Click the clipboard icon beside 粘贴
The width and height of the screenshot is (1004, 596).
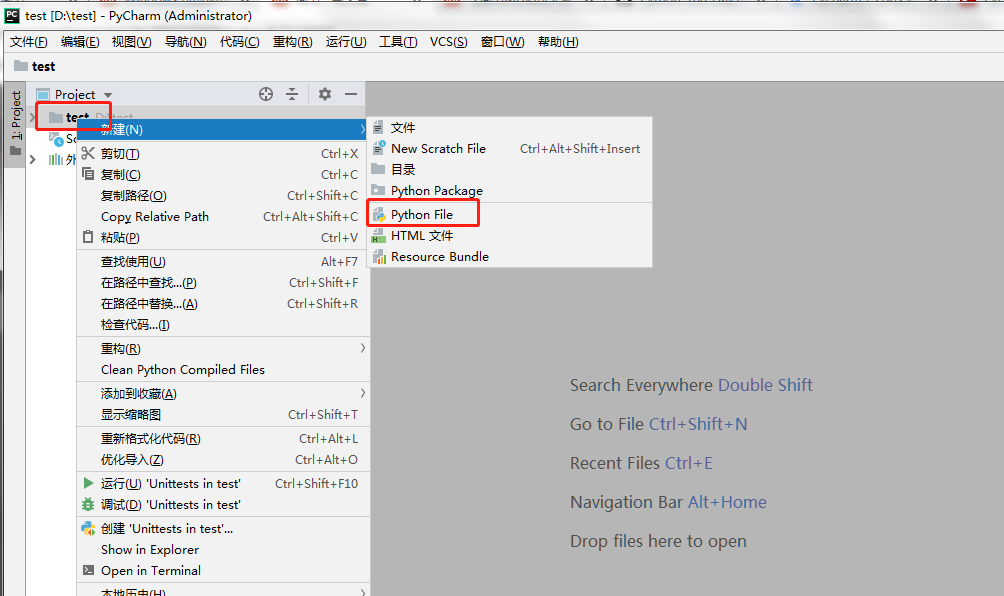coord(88,237)
